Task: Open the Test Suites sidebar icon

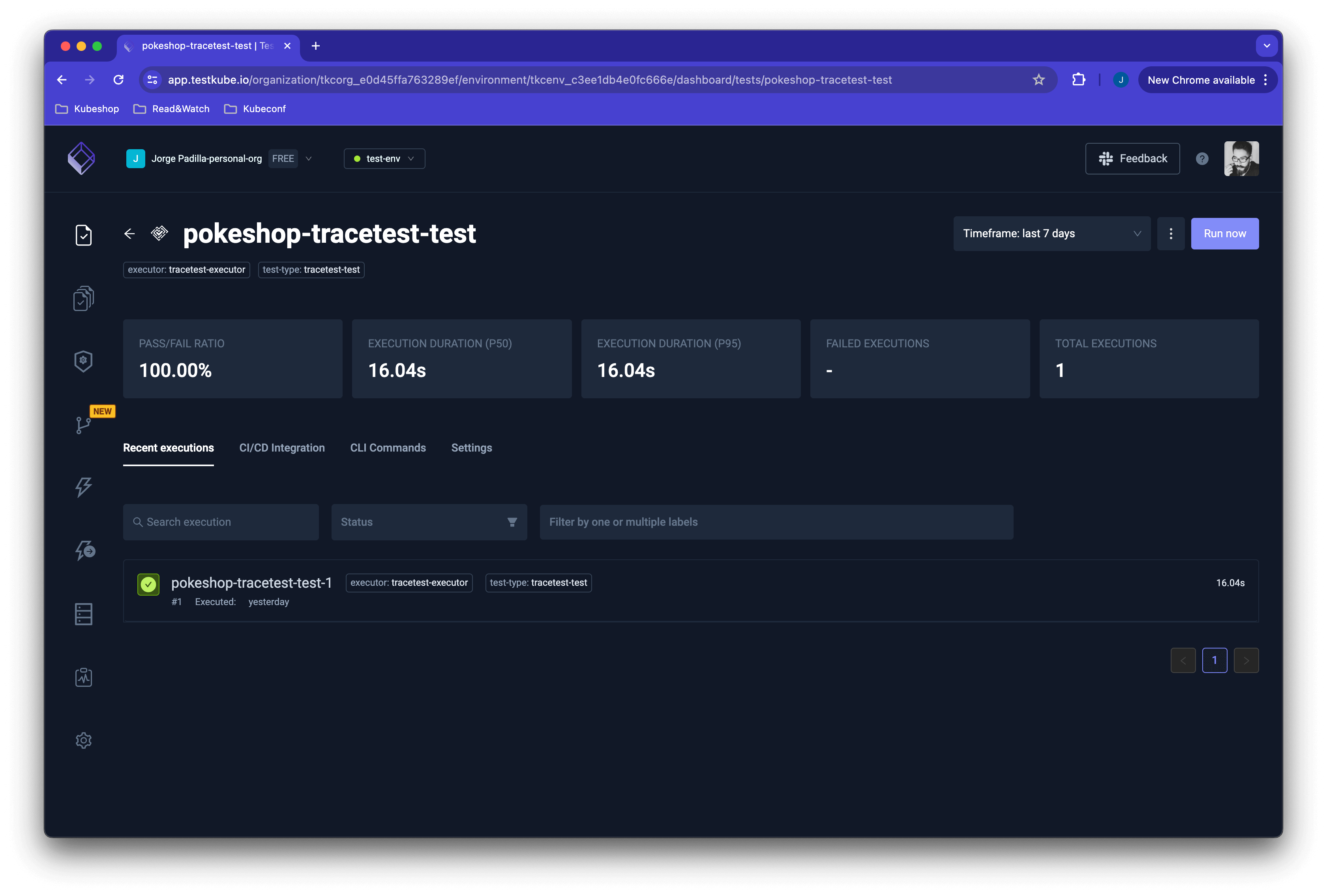Action: pyautogui.click(x=83, y=298)
